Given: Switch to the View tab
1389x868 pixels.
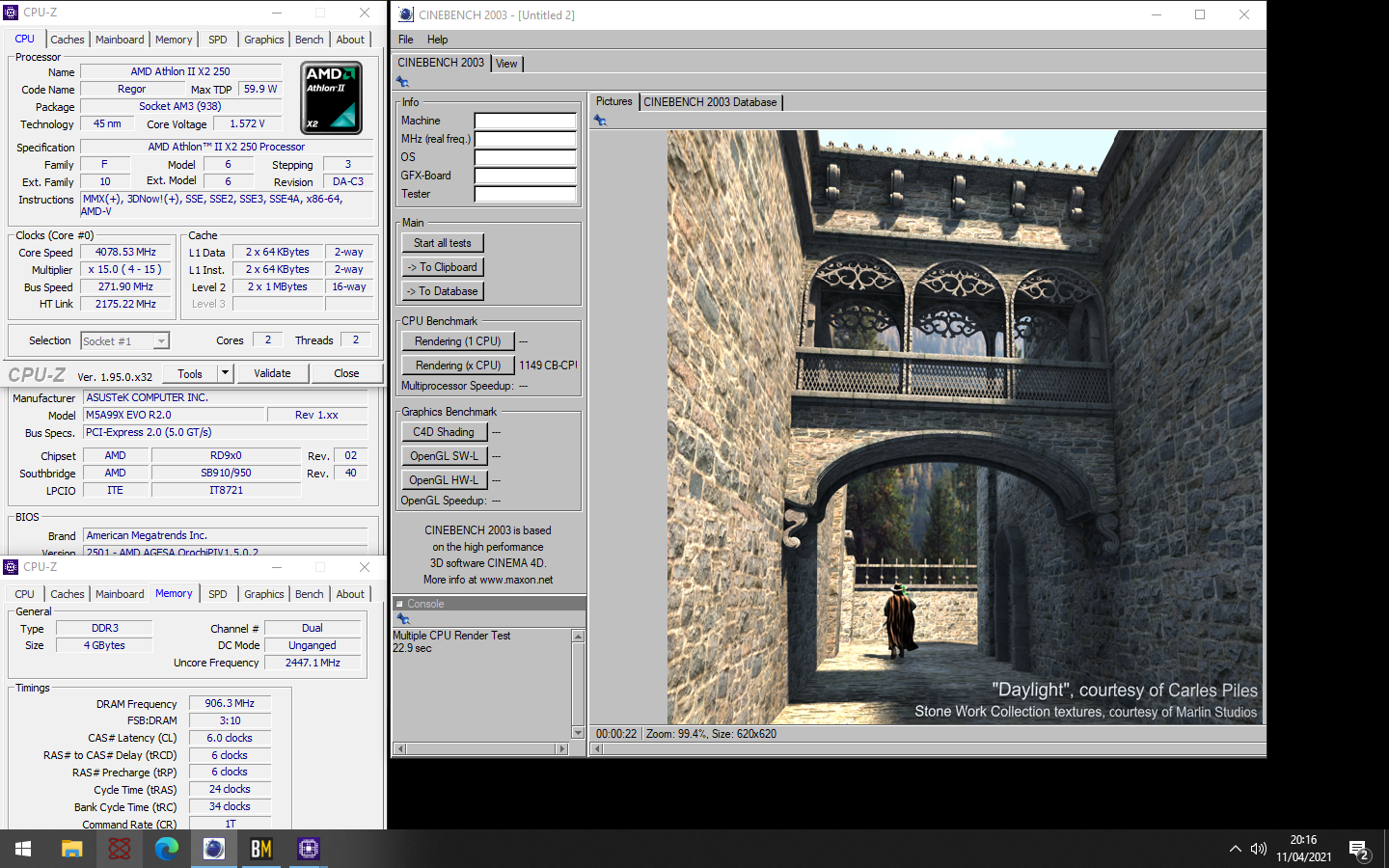Looking at the screenshot, I should pyautogui.click(x=506, y=64).
